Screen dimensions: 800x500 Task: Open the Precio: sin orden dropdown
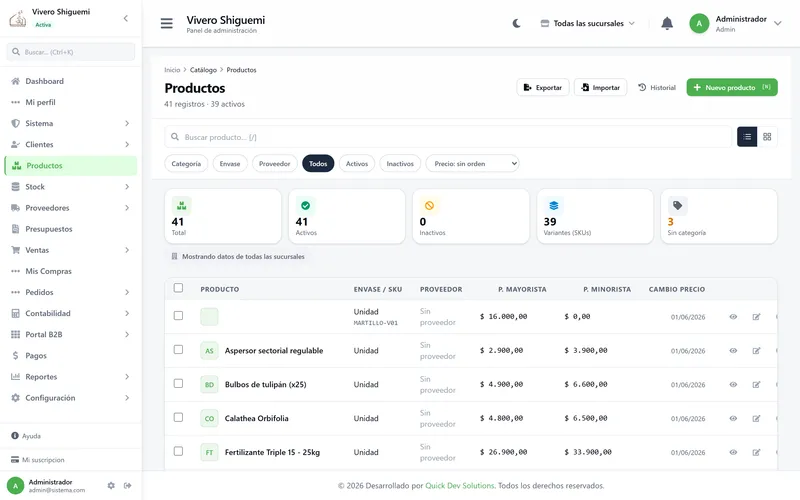[472, 164]
